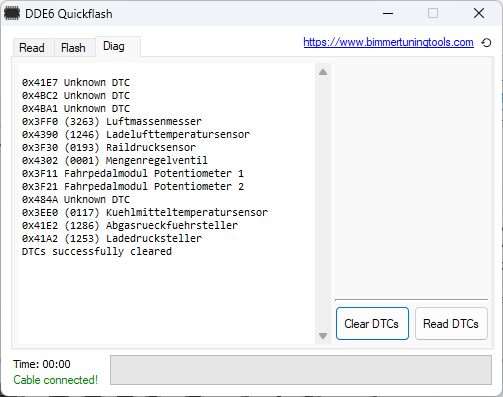Select the 0x4BA1 Unknown DTC line
The image size is (503, 397).
(x=76, y=108)
